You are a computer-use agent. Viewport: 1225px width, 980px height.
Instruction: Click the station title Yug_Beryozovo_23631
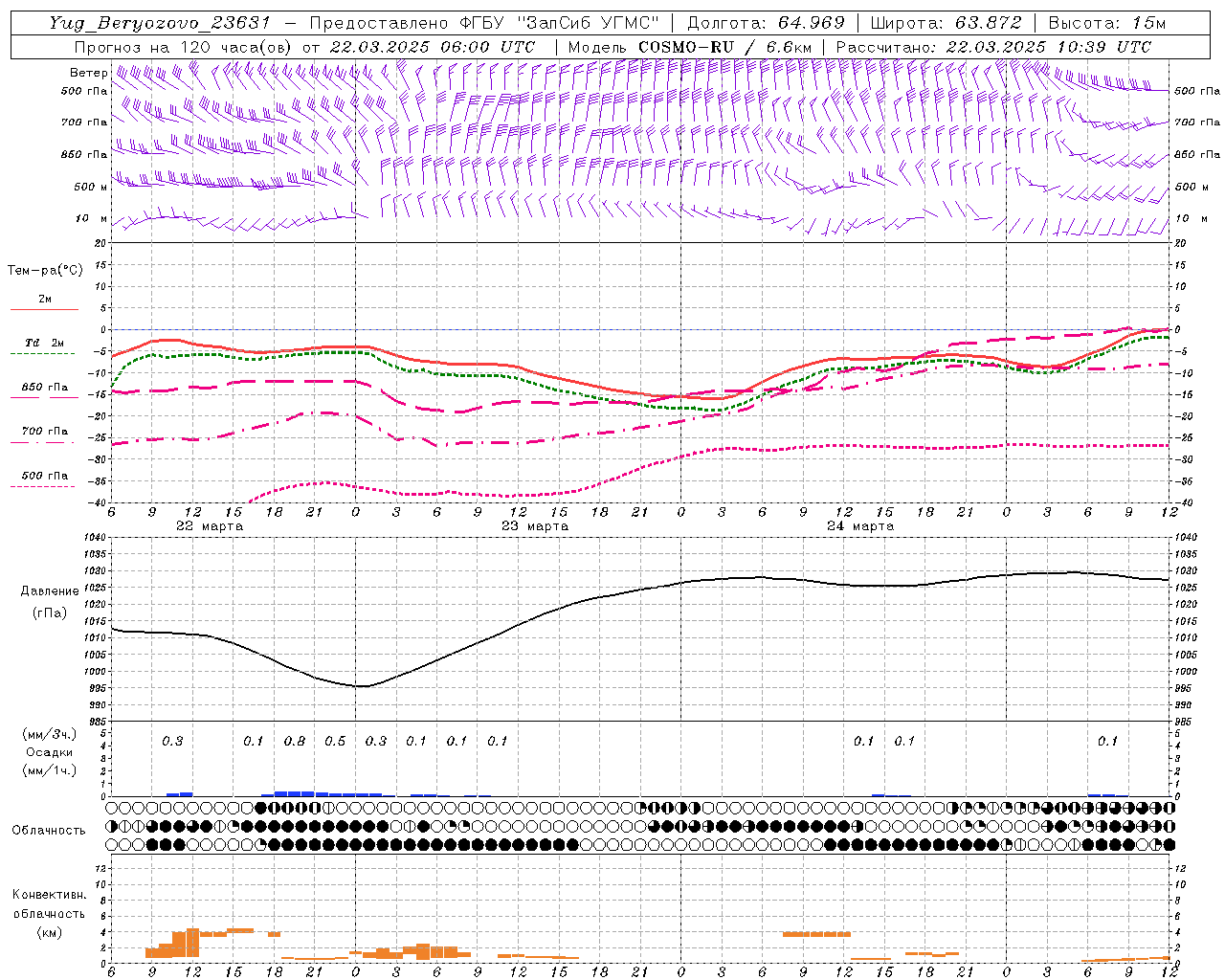[160, 23]
